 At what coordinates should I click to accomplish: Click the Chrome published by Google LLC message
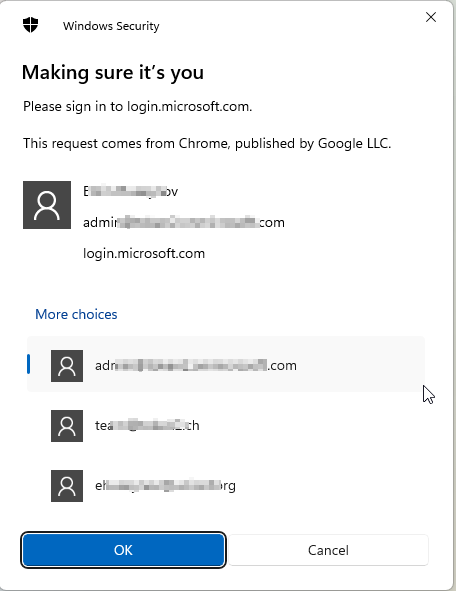(x=207, y=143)
